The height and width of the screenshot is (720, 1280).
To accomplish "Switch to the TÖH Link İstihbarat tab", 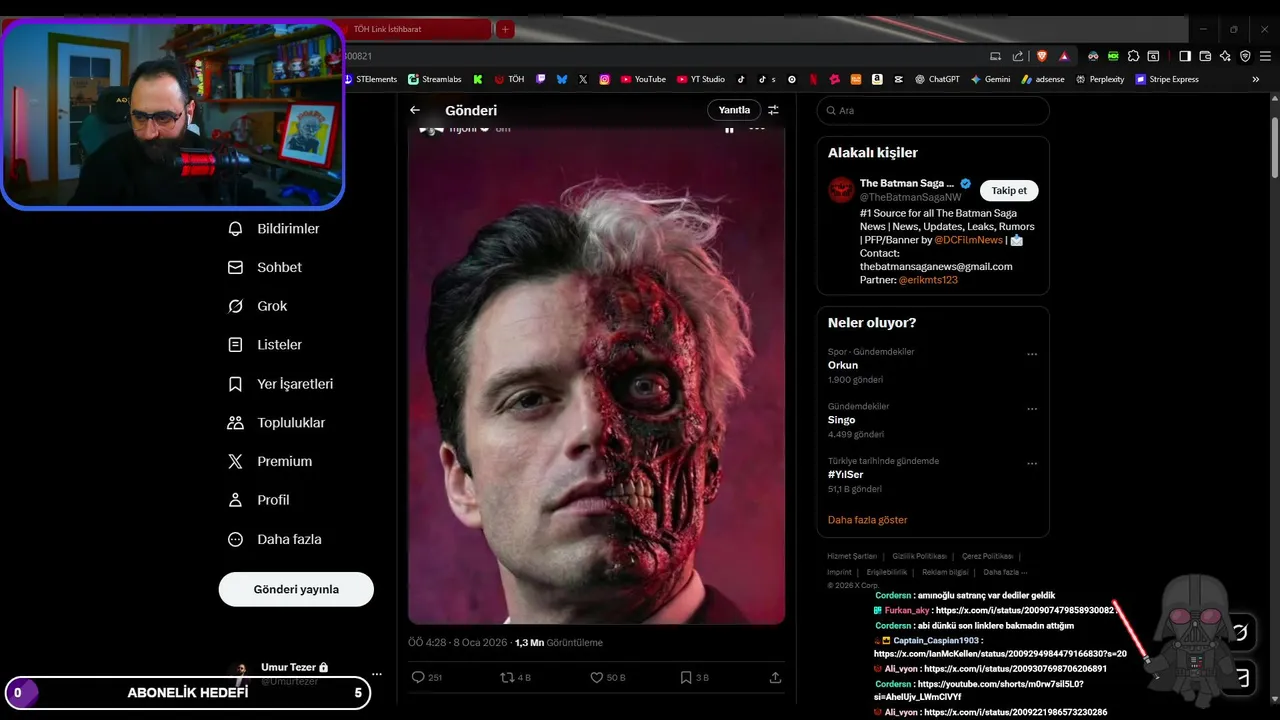I will click(415, 29).
